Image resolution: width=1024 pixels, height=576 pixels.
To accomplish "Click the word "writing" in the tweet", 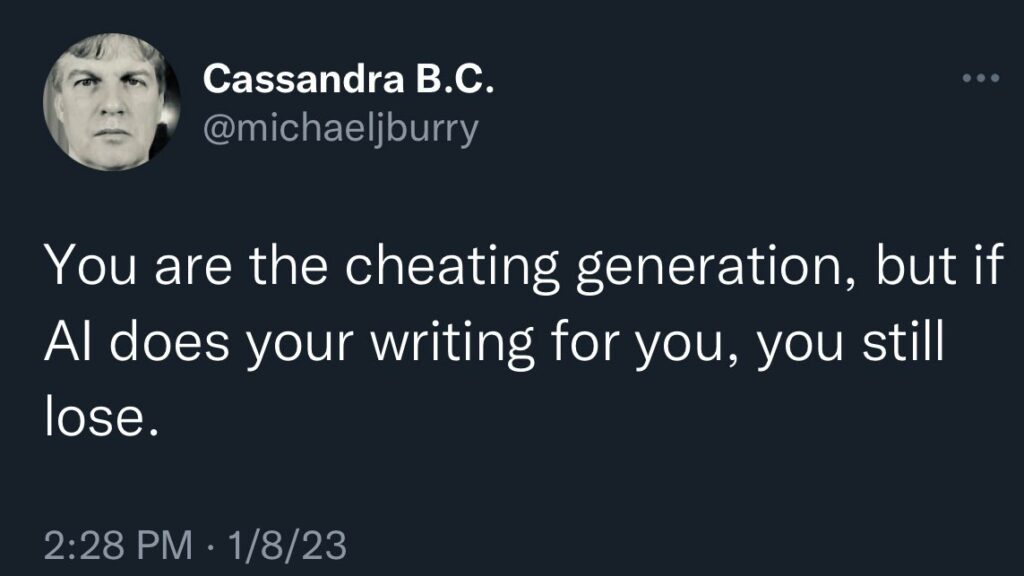I will 456,345.
